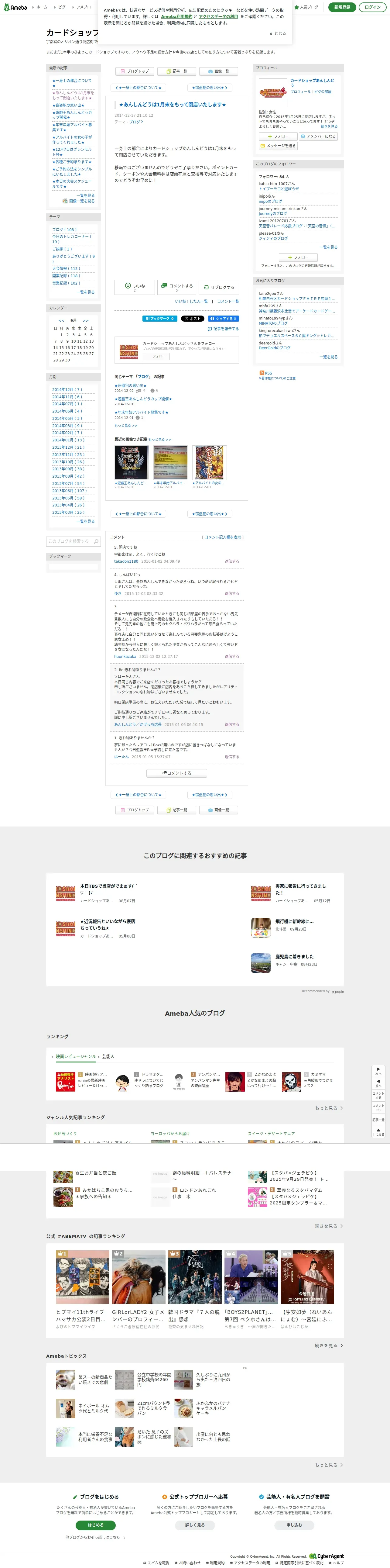
Task: Click the card shop profile image
Action: [272, 92]
